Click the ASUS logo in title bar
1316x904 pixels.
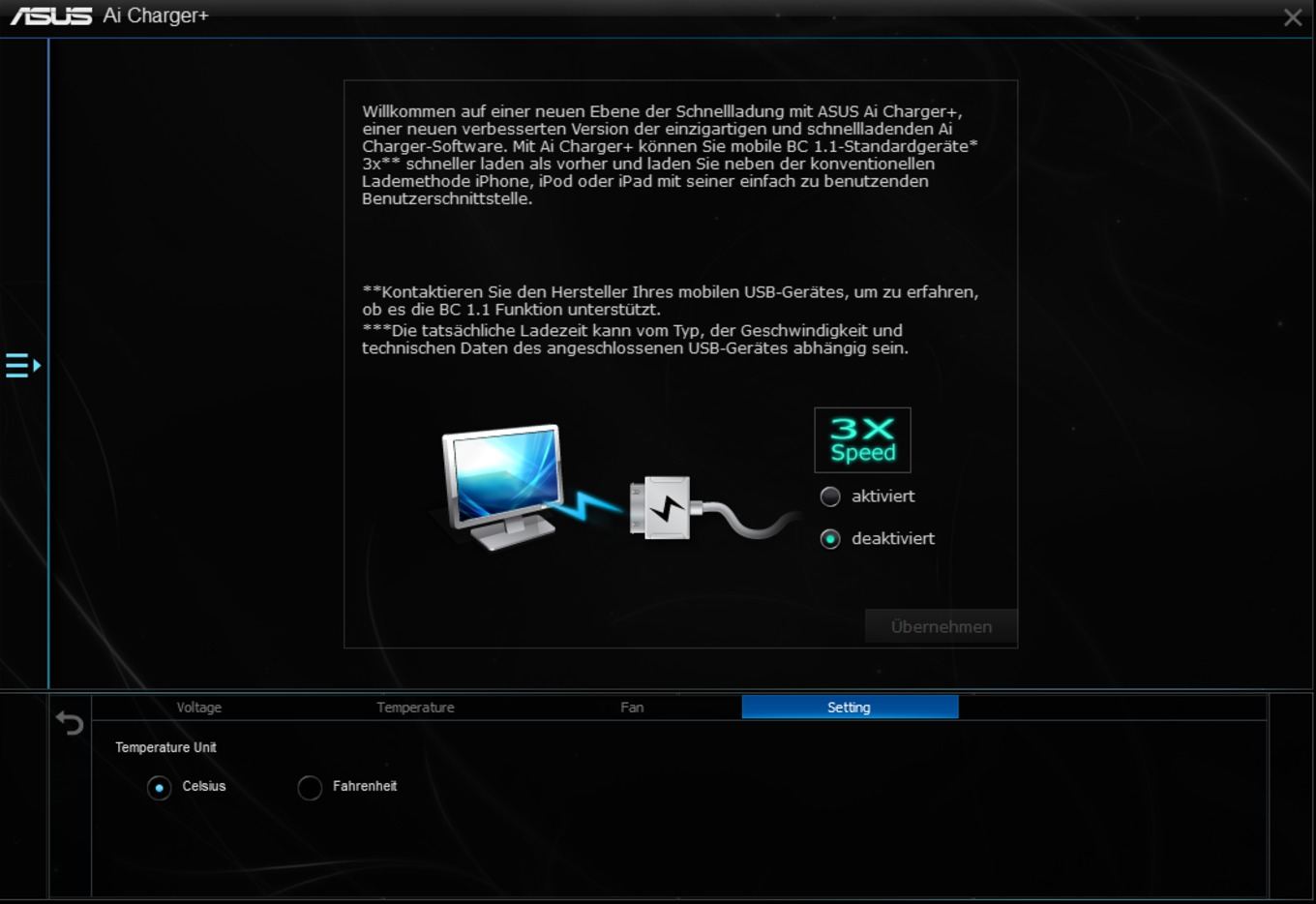pyautogui.click(x=51, y=15)
